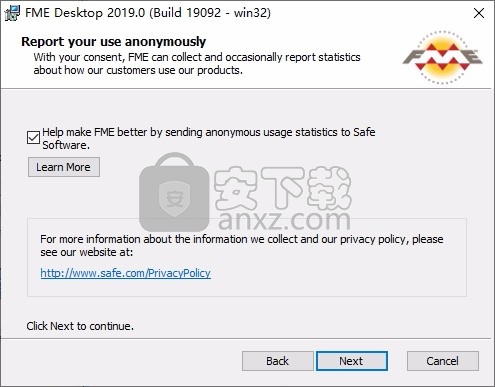Open the safe.com PrivacyPolicy link
Screen dimensions: 495x387
[x=125, y=273]
